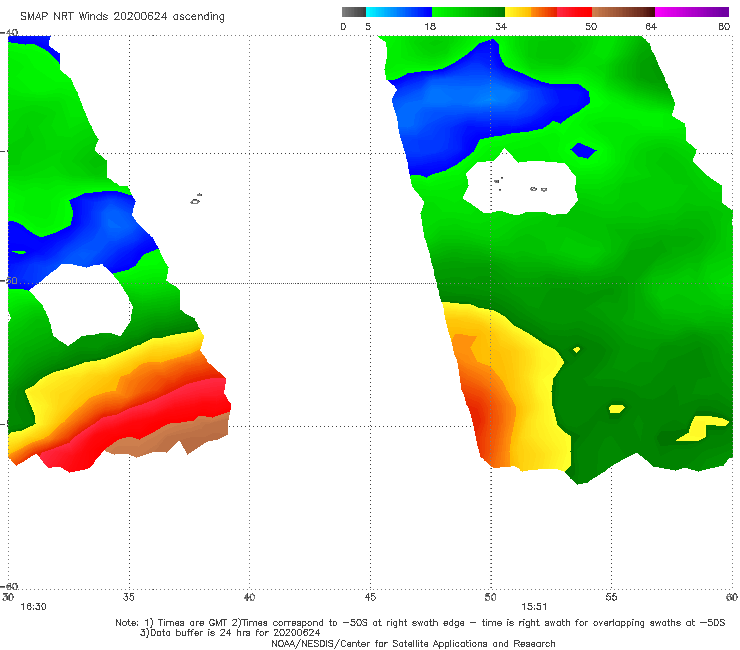Click the swath time '16:30'
Image resolution: width=740 pixels, height=650 pixels.
point(33,607)
